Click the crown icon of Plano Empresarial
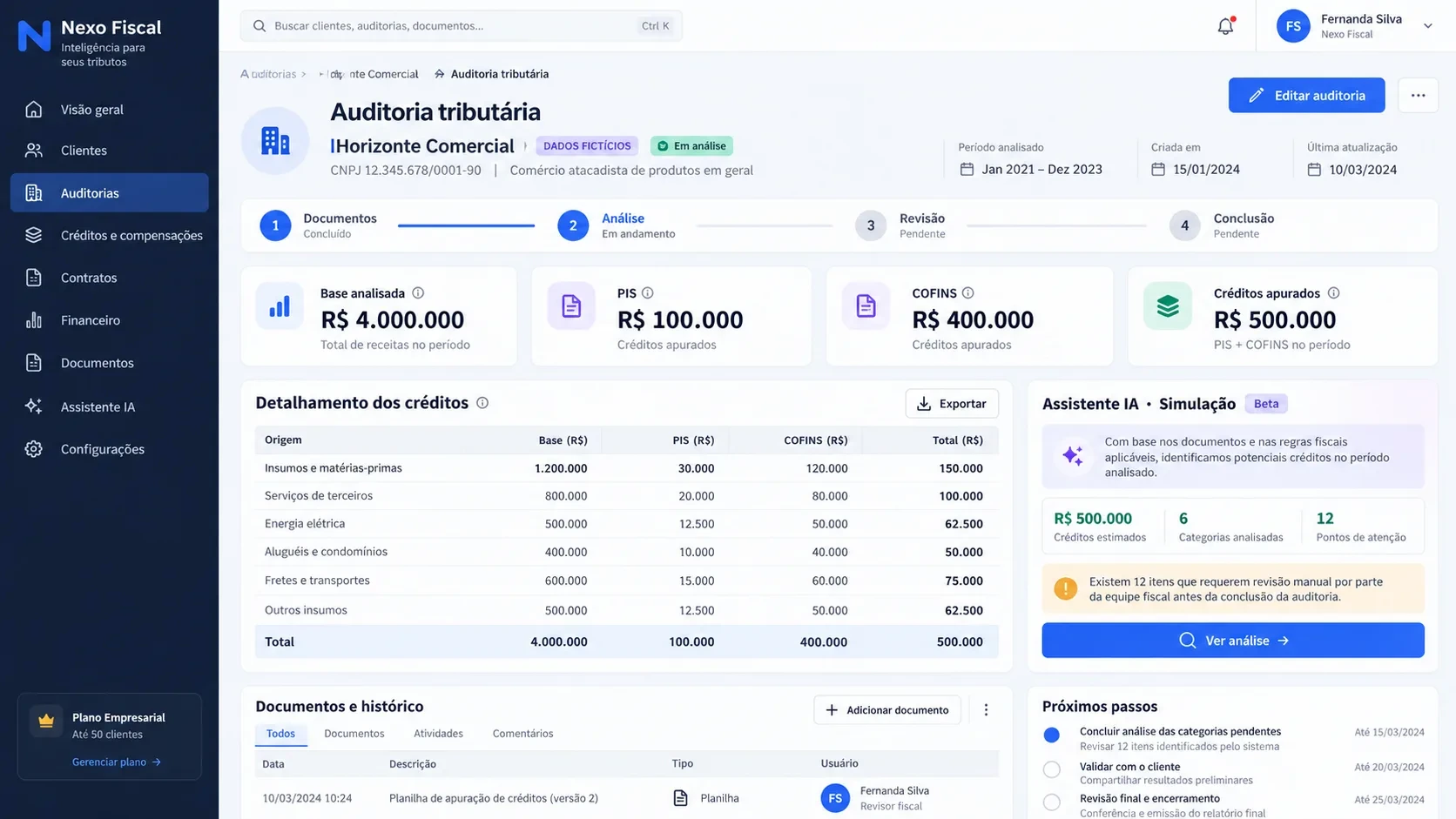This screenshot has width=1456, height=819. [x=46, y=722]
